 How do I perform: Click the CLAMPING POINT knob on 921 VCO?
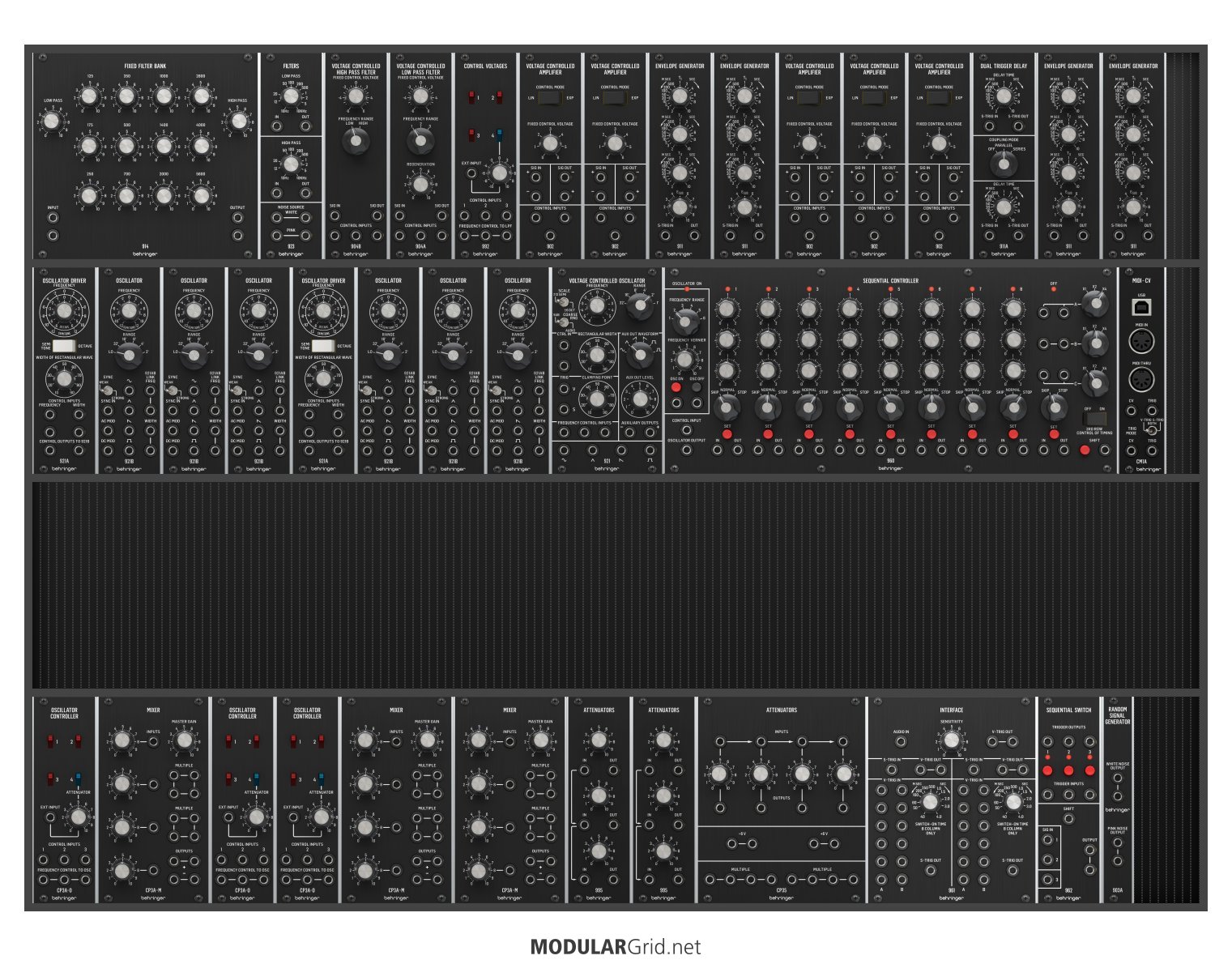click(597, 399)
